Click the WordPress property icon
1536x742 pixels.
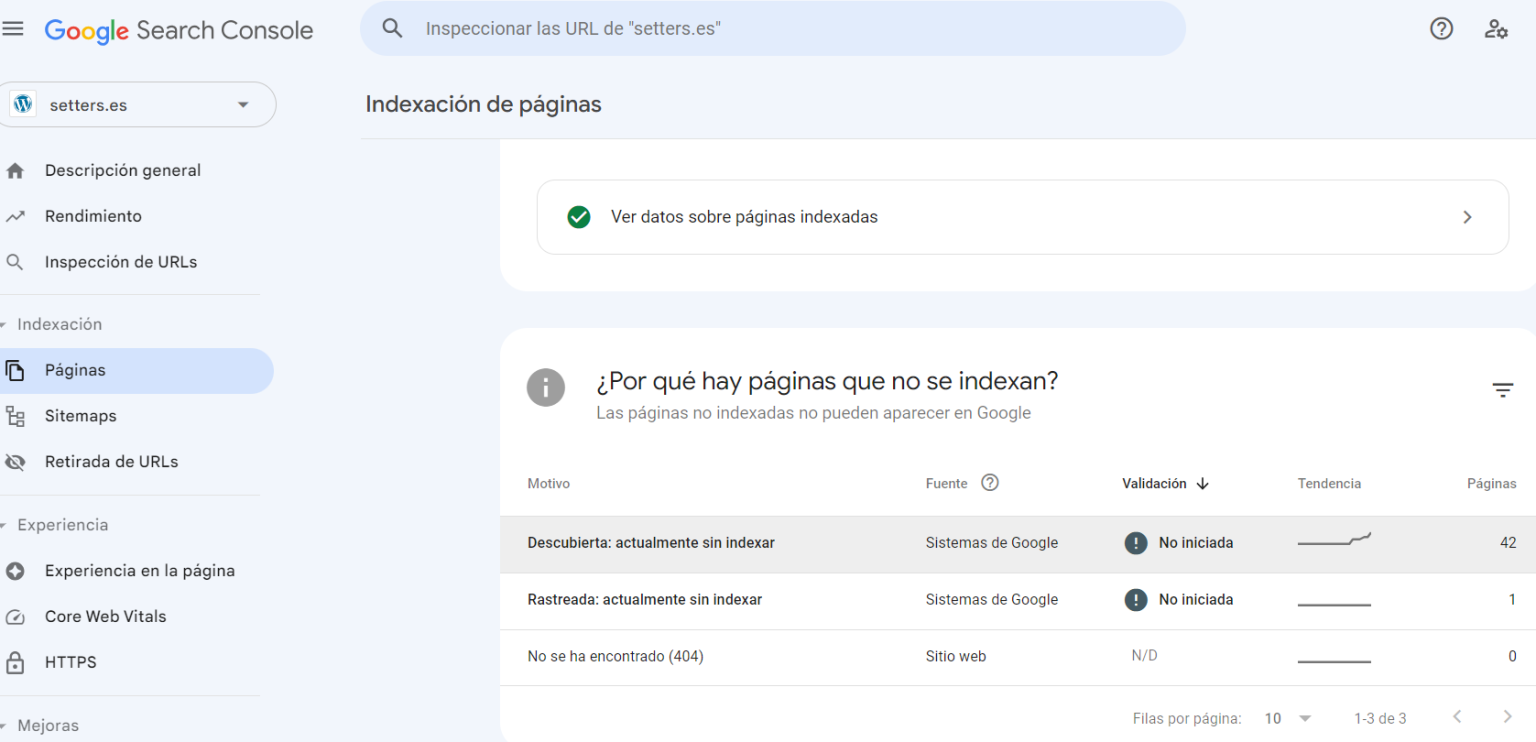tap(23, 104)
